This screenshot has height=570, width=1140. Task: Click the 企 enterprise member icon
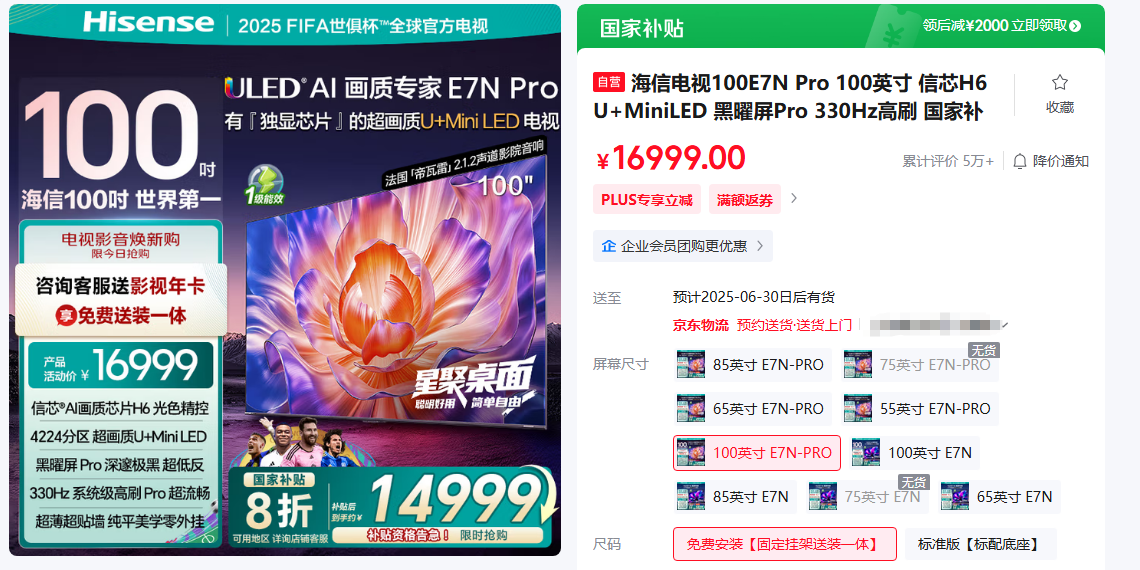point(609,246)
